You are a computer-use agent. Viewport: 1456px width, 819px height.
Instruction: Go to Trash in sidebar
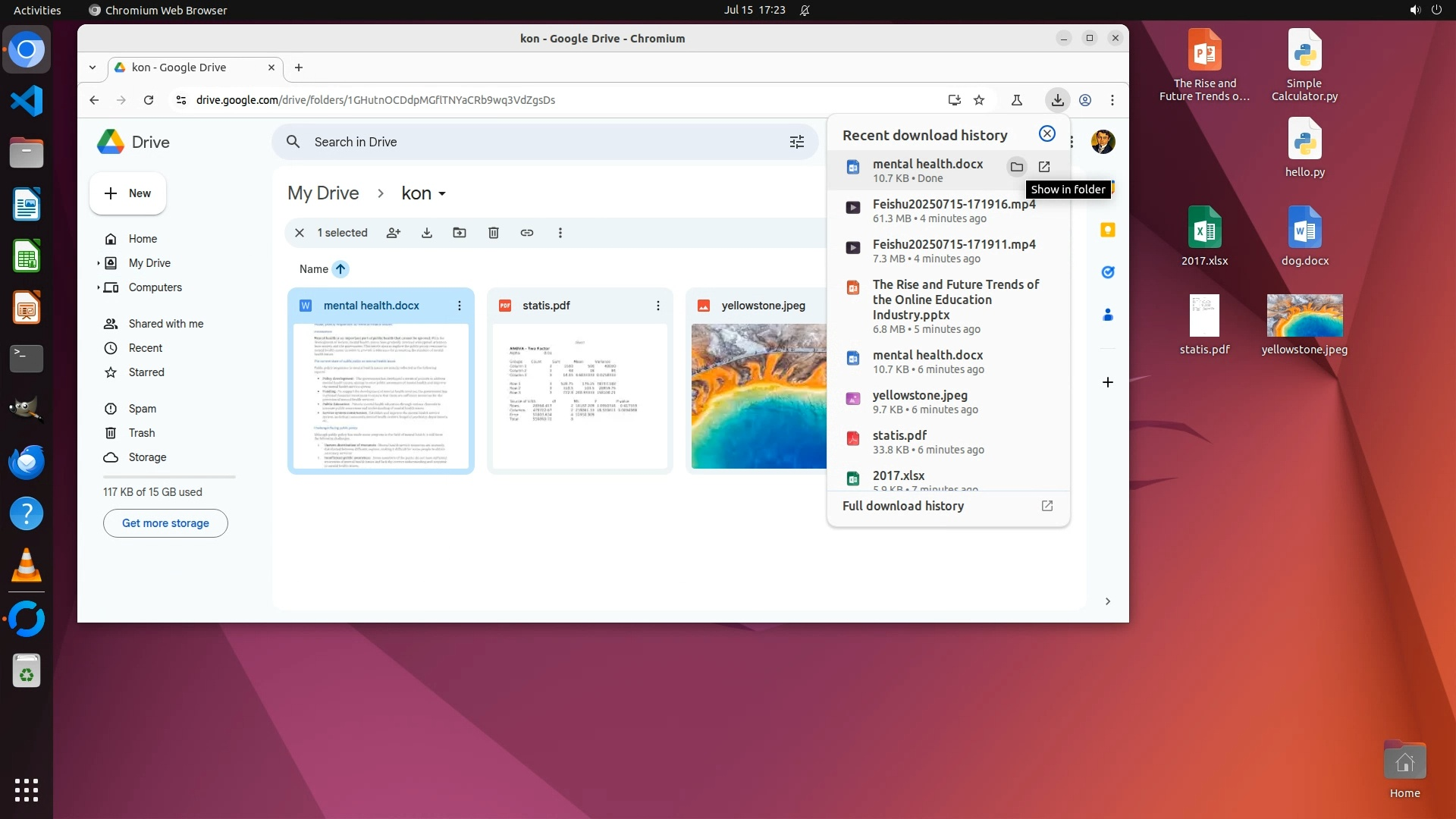141,433
